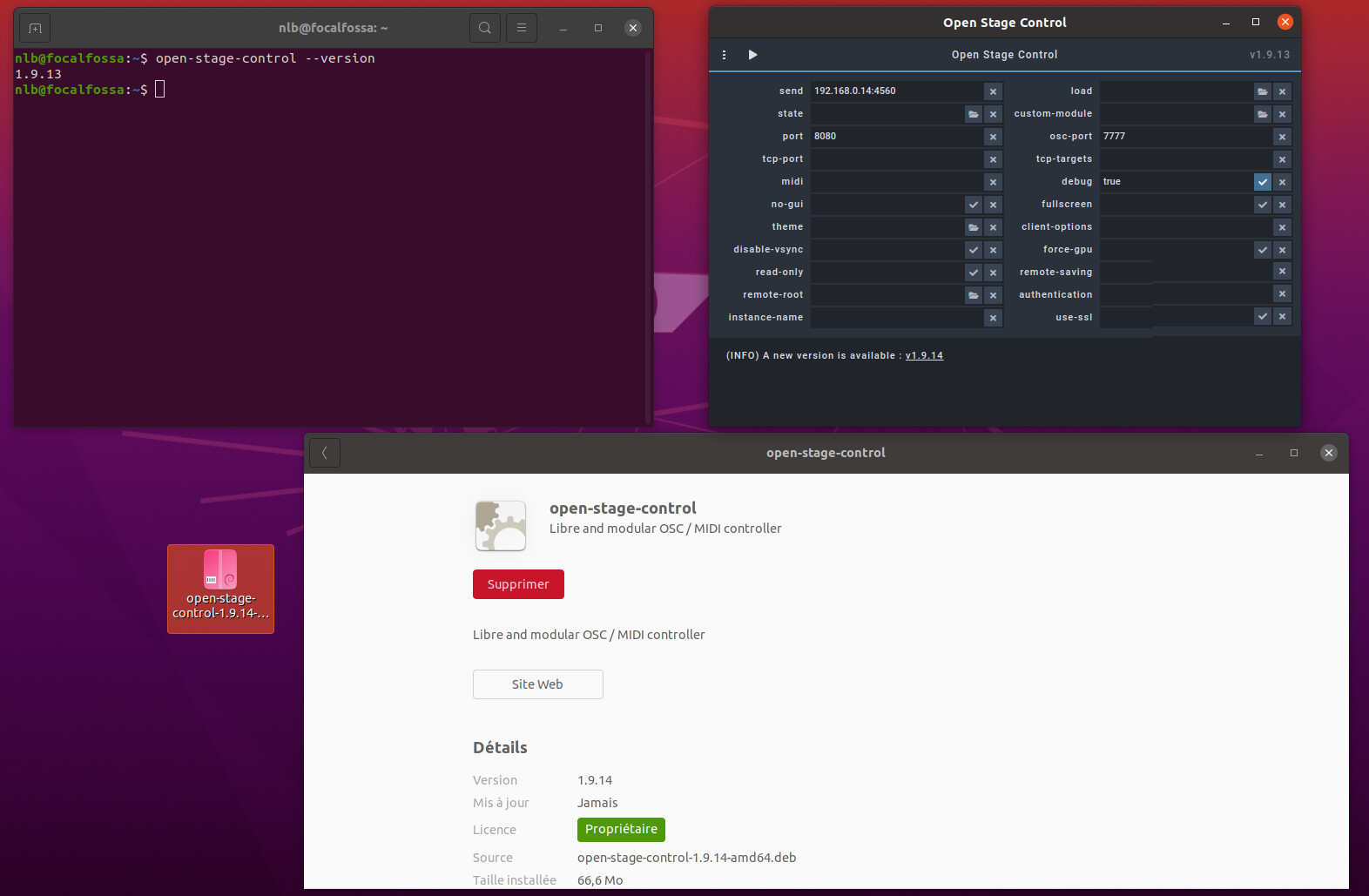Disable the debug option

tap(1263, 182)
